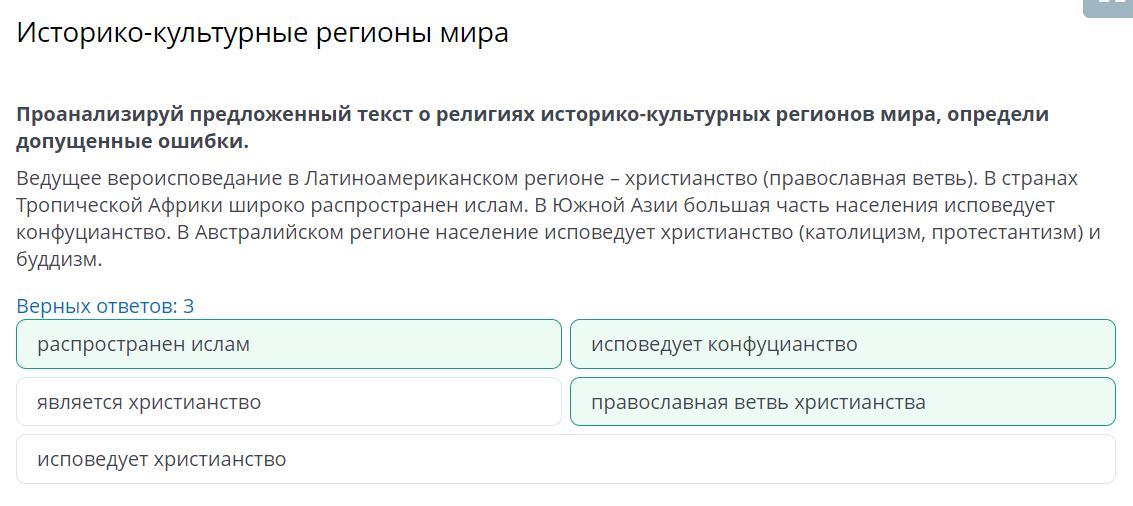1133x506 pixels.
Task: Uncheck the option "православная ветвь христианства"
Action: tap(842, 402)
